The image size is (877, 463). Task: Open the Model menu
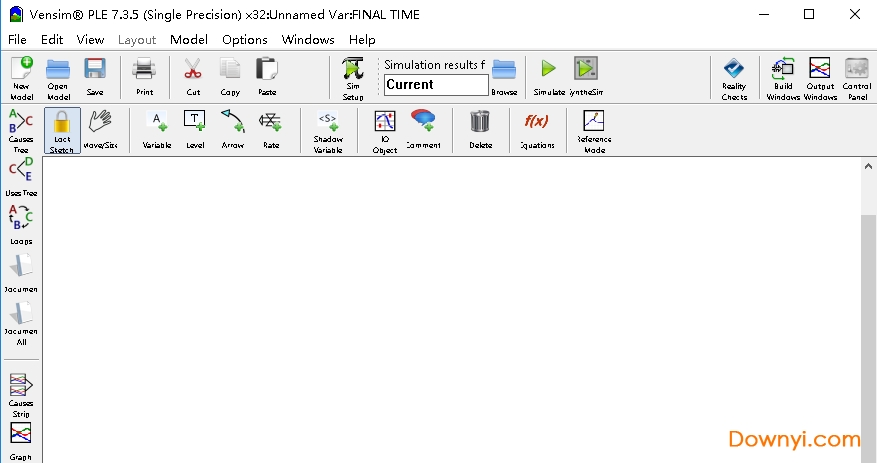pos(188,39)
